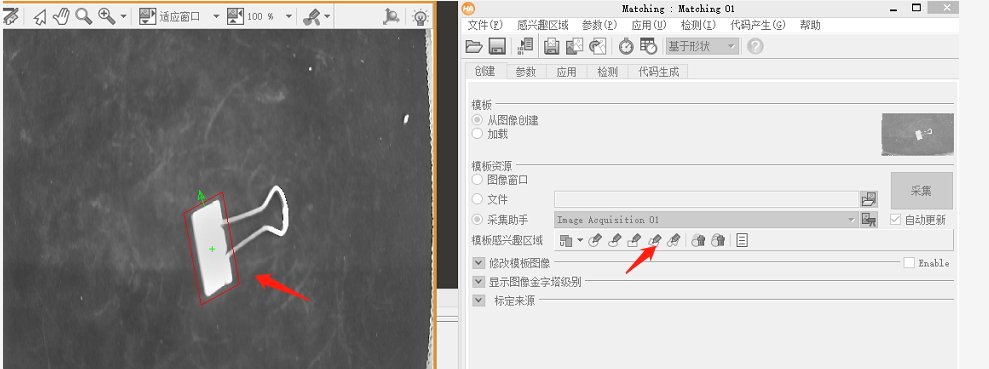Viewport: 989px width, 369px height.
Task: Click the insert code icon
Action: click(x=525, y=46)
